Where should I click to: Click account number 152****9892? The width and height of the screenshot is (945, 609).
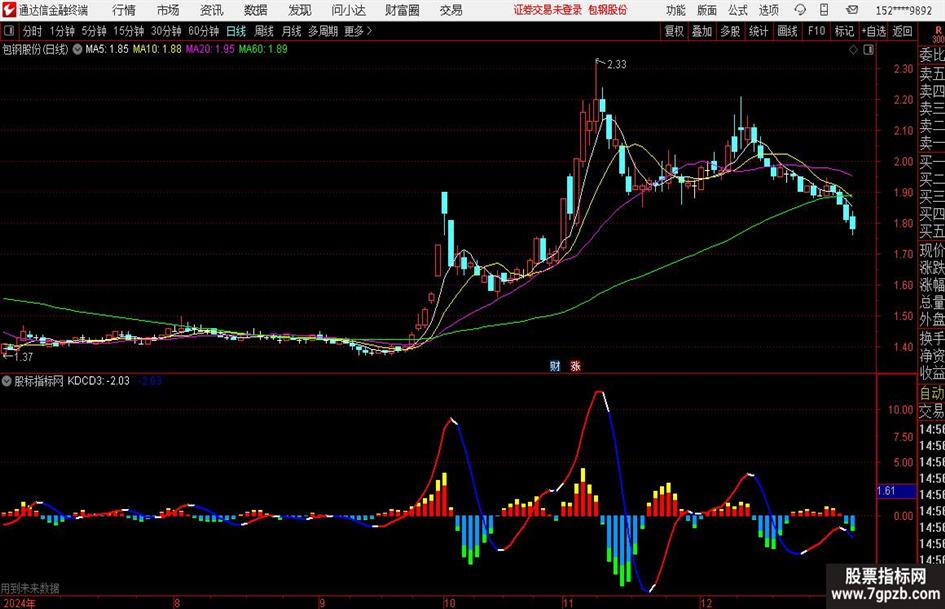903,10
